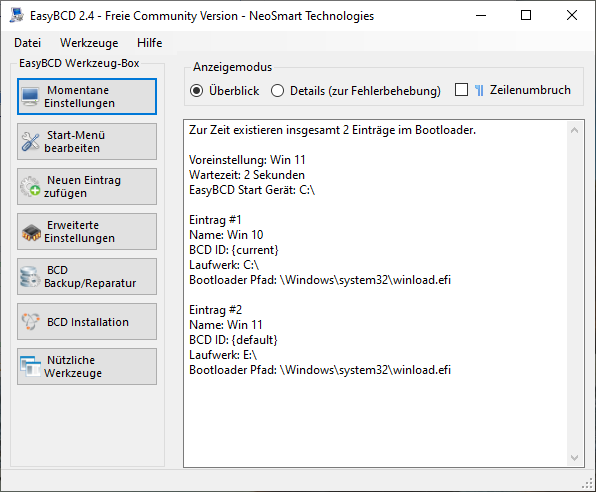This screenshot has height=492, width=596.
Task: Click the EasyBCD app icon in title bar
Action: click(x=17, y=15)
